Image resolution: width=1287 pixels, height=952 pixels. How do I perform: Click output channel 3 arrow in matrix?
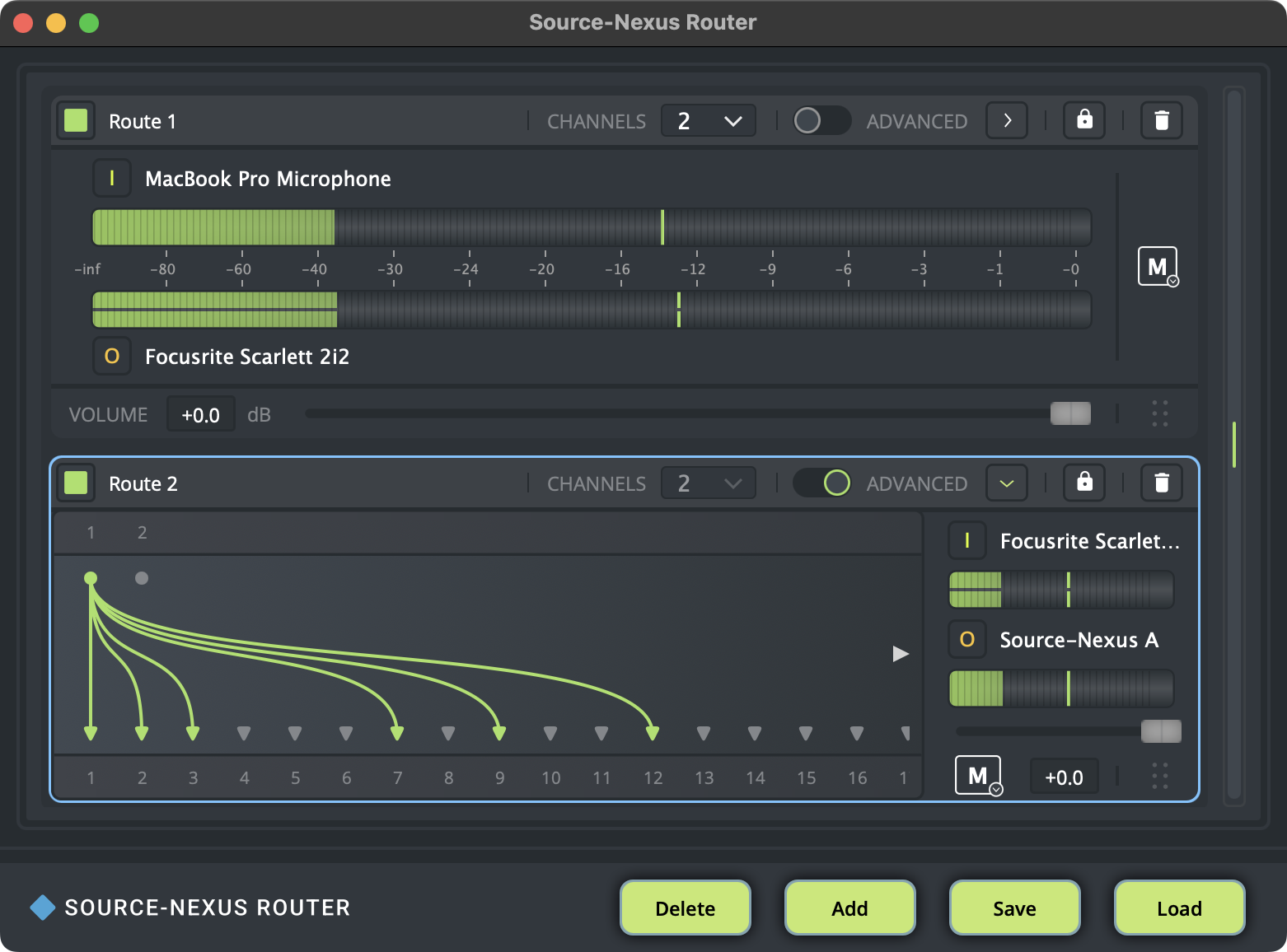coord(193,733)
